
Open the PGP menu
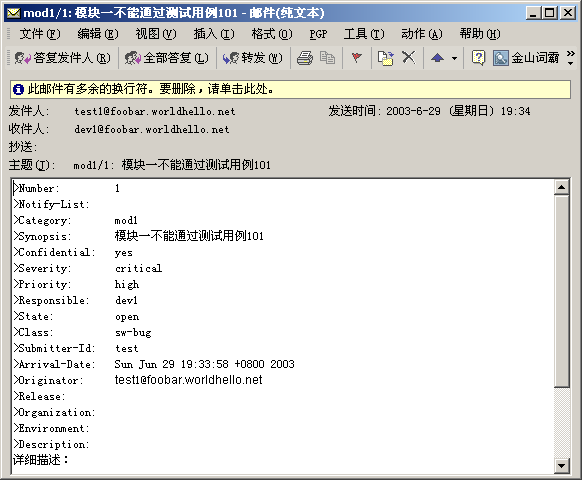click(318, 34)
